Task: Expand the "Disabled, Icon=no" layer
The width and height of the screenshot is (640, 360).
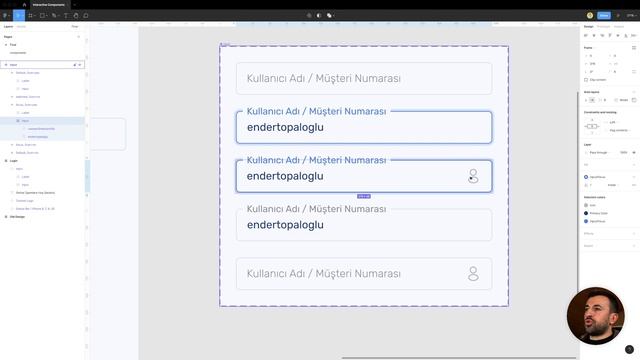Action: coord(12,97)
